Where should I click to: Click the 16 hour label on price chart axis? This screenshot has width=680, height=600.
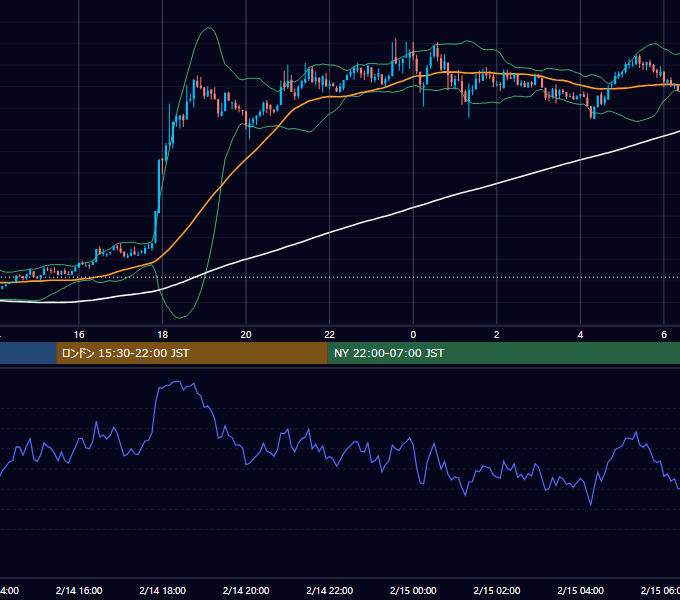pyautogui.click(x=79, y=335)
